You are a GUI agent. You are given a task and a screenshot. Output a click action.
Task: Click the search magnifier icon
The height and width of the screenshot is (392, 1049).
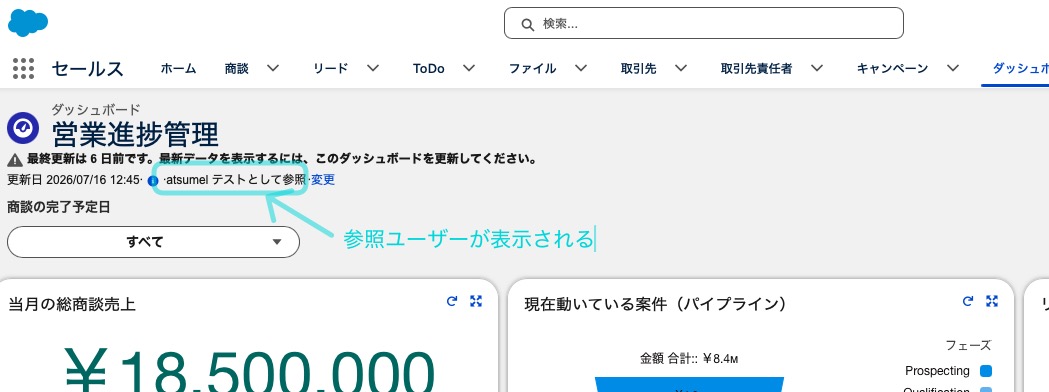(528, 24)
